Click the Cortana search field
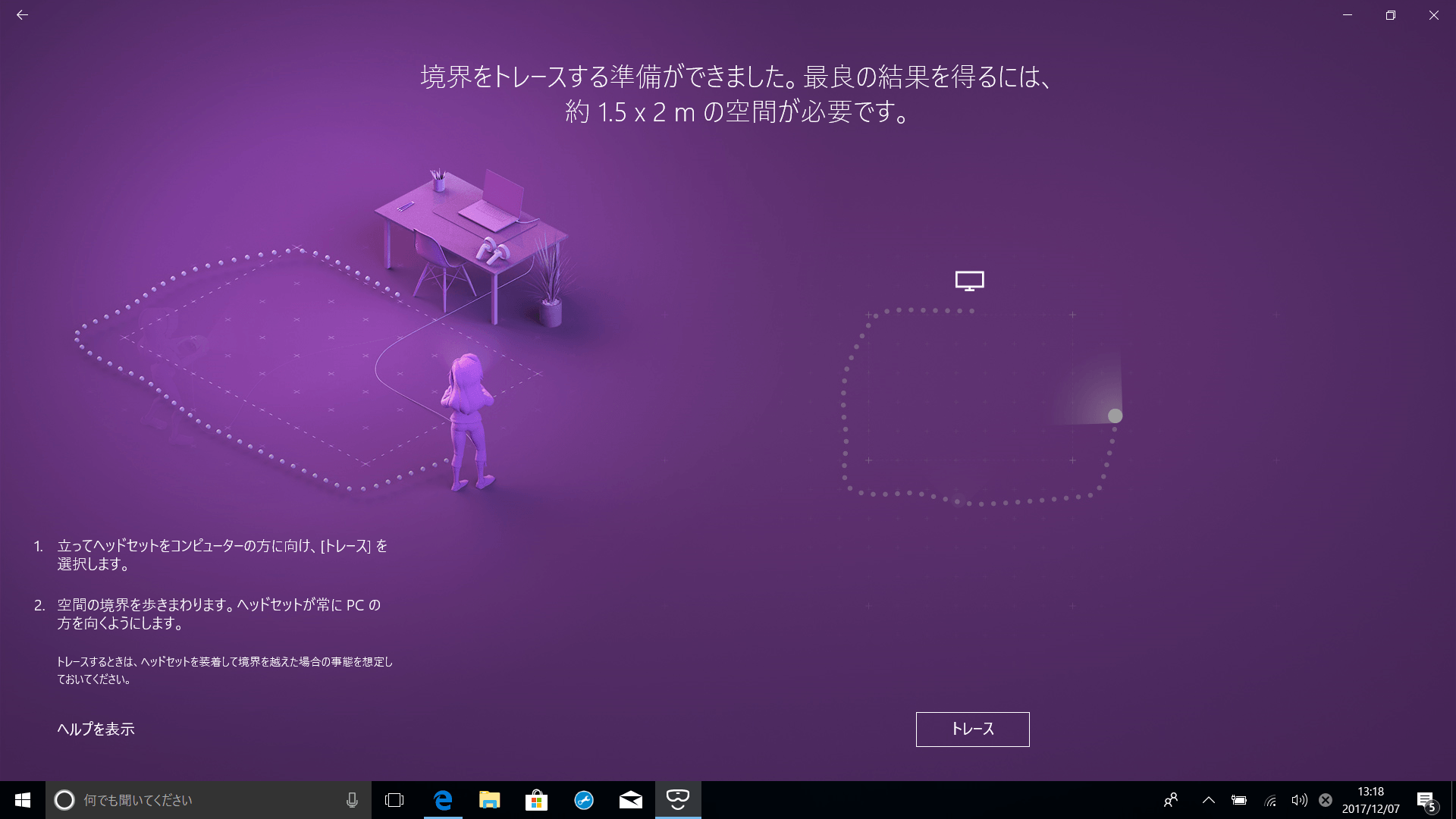Image resolution: width=1456 pixels, height=819 pixels. (x=190, y=799)
